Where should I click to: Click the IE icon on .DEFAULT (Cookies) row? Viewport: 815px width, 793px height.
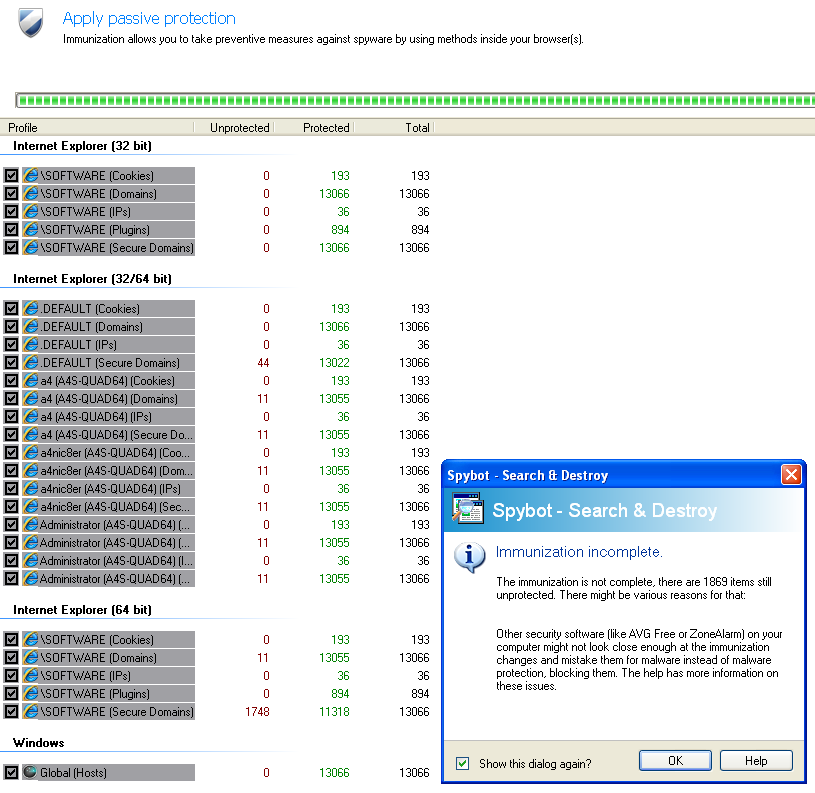pyautogui.click(x=31, y=309)
